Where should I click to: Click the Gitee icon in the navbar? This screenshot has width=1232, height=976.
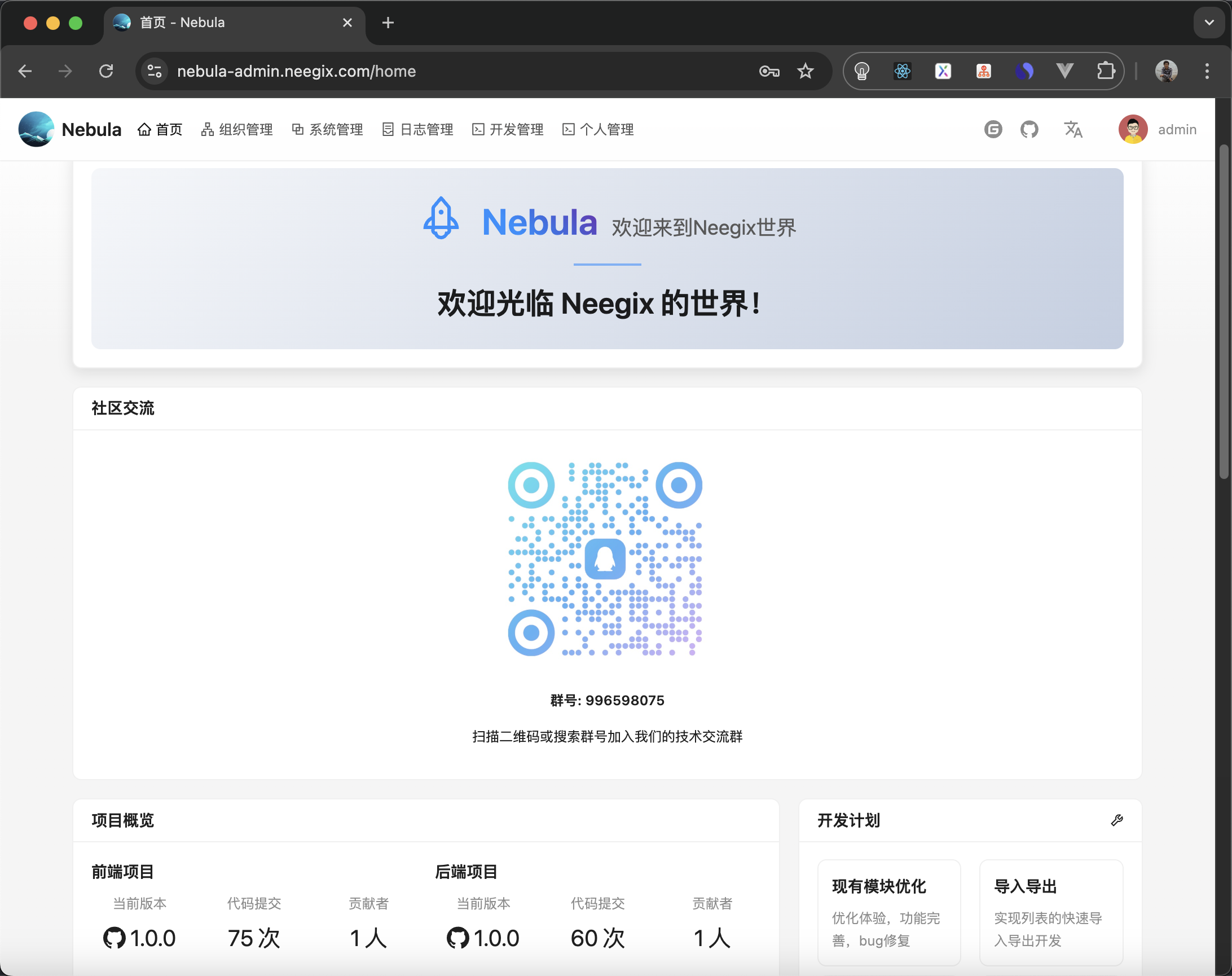pos(993,129)
